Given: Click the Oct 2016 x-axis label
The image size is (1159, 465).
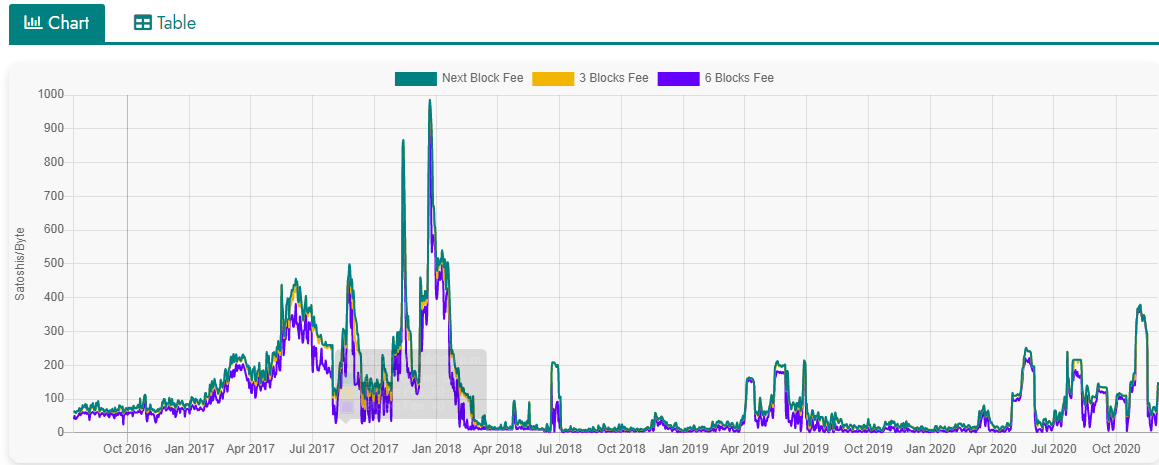Looking at the screenshot, I should point(127,449).
